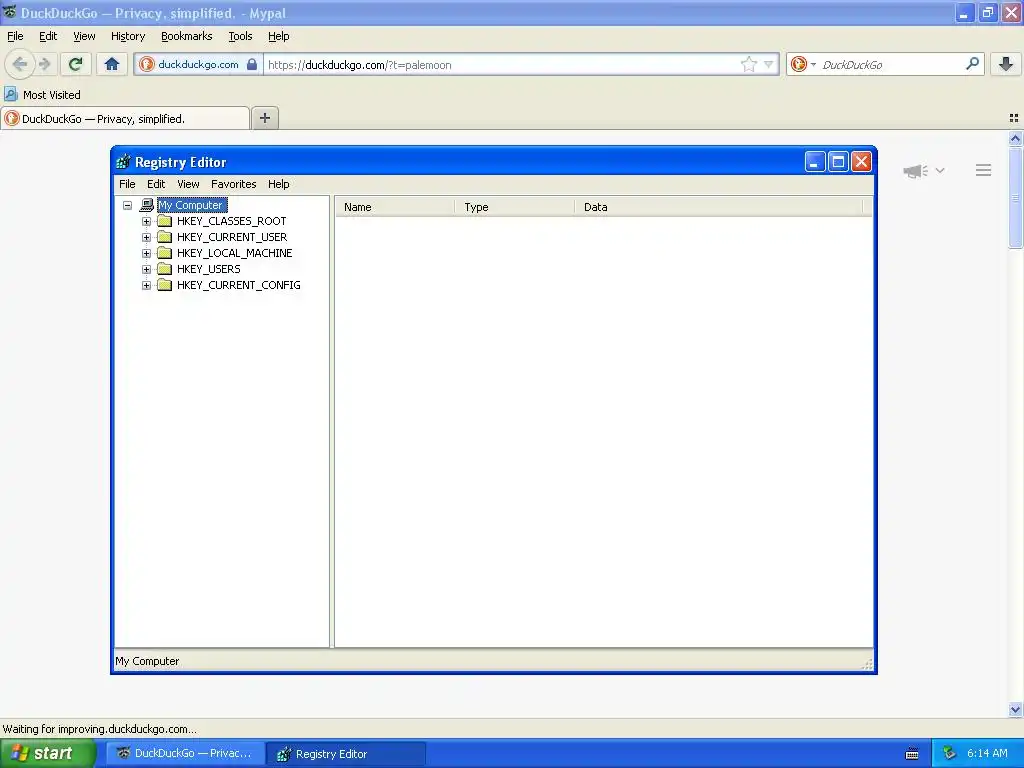
Task: Open the Windows Start button
Action: tap(48, 753)
